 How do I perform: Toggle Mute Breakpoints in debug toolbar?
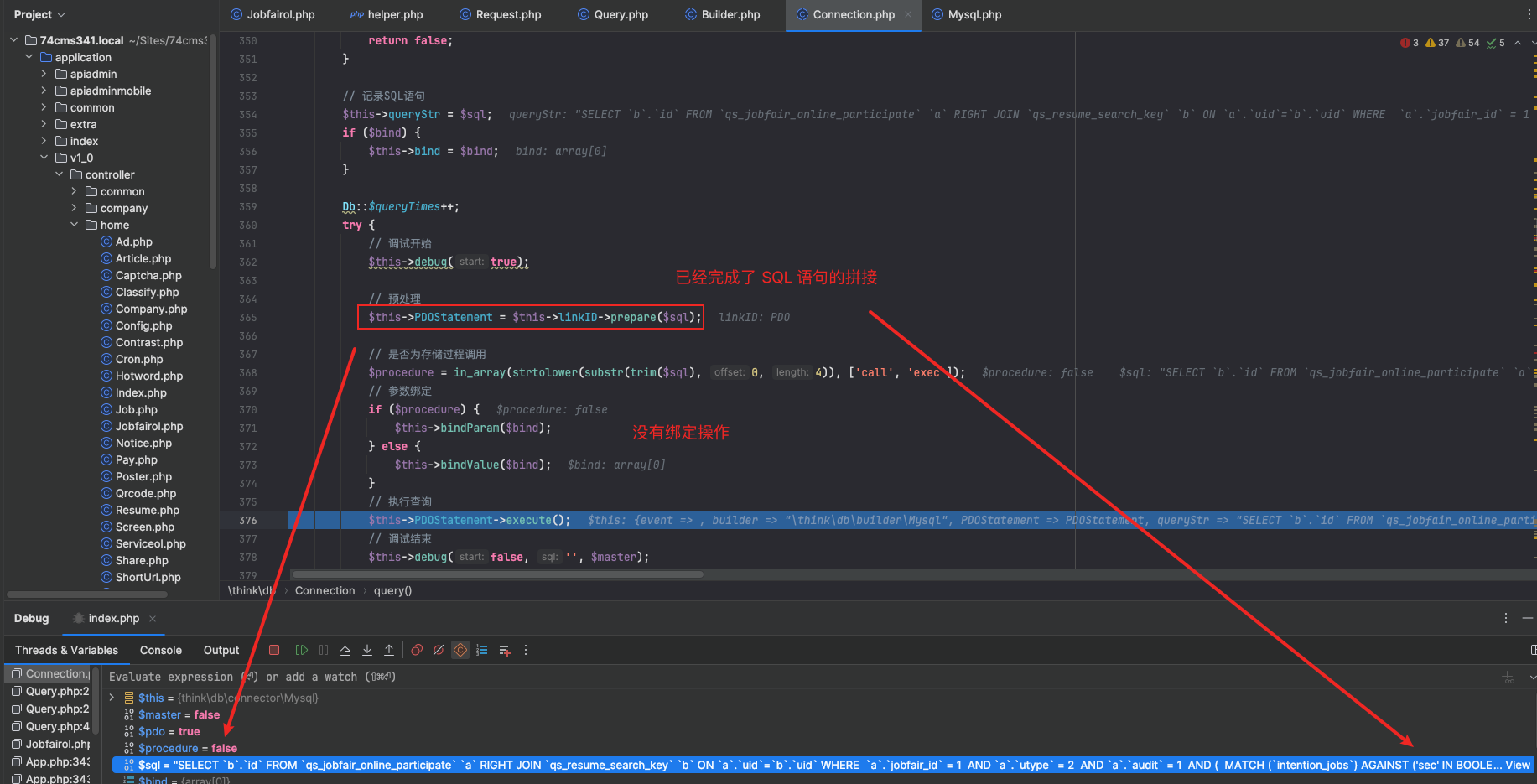pos(439,650)
